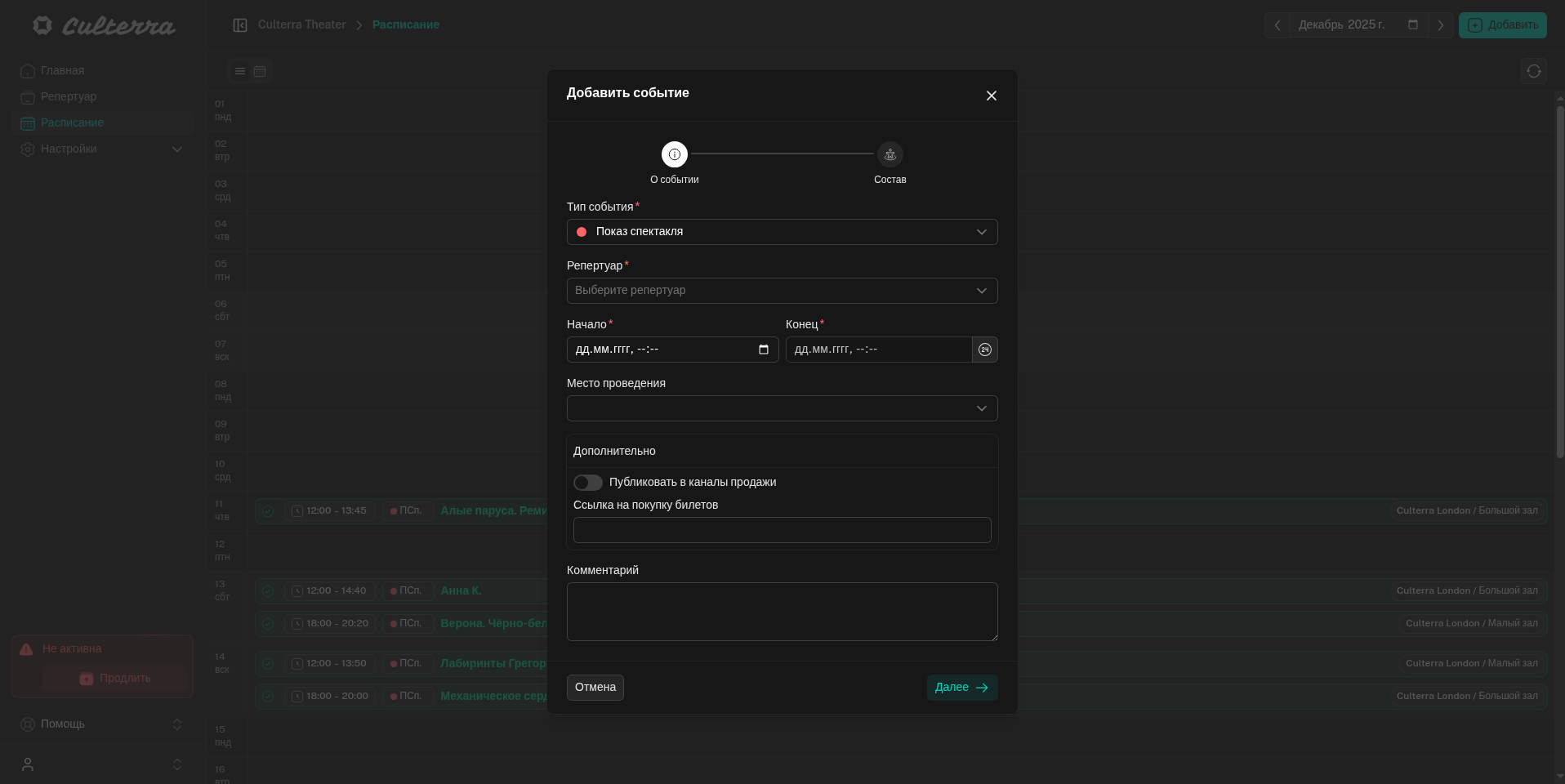Switch to list view icon
Screen dimensions: 1565x784
tap(240, 71)
